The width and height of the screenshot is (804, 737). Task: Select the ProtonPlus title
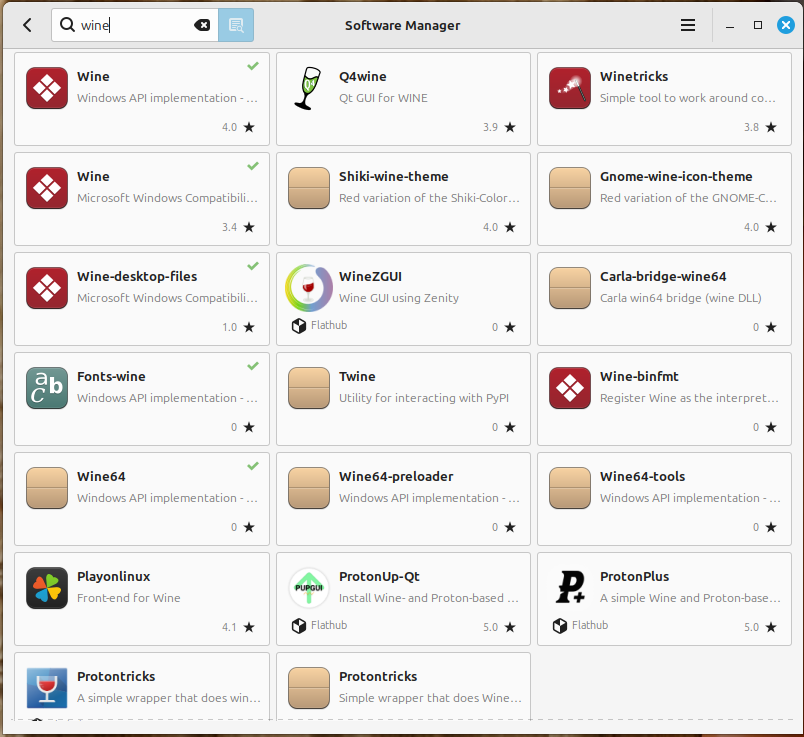(x=634, y=576)
